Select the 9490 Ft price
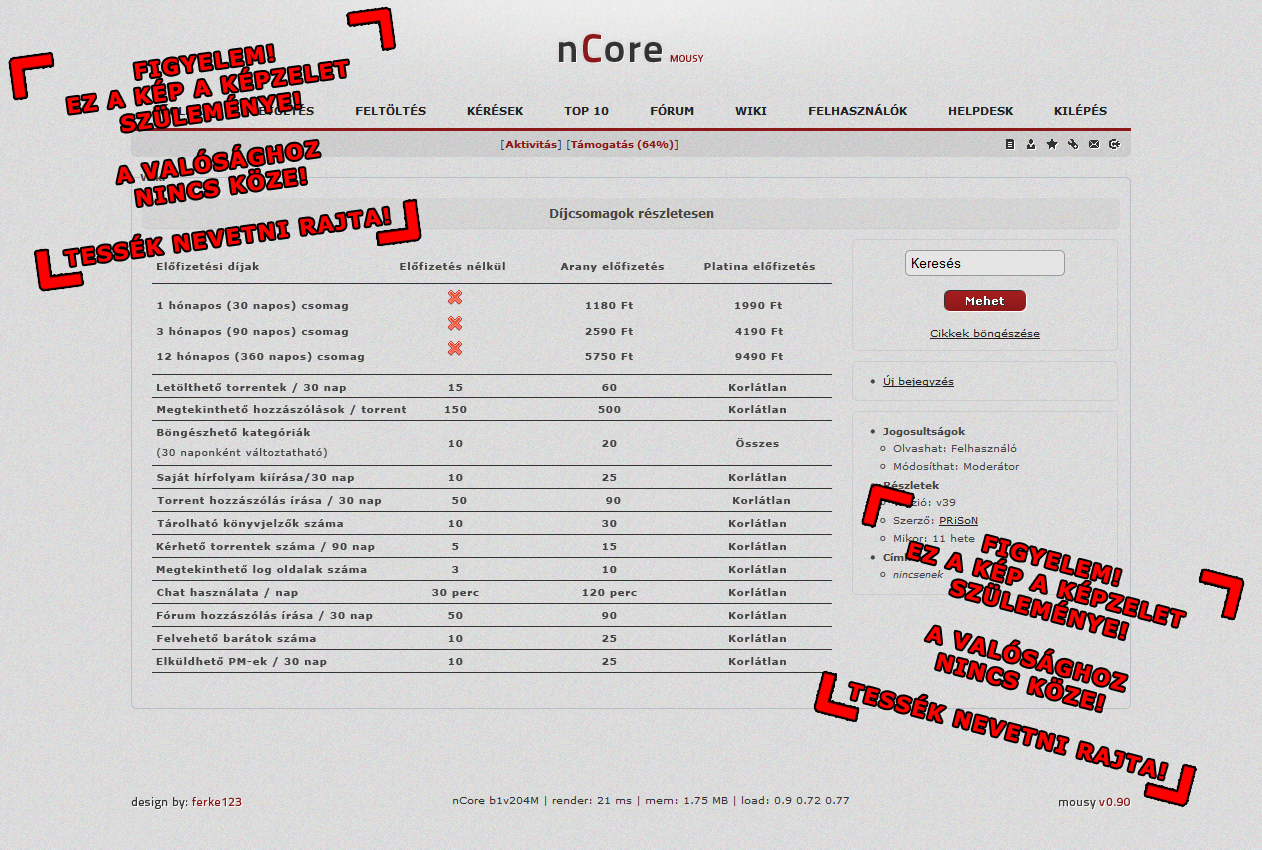The width and height of the screenshot is (1262, 850). (758, 357)
